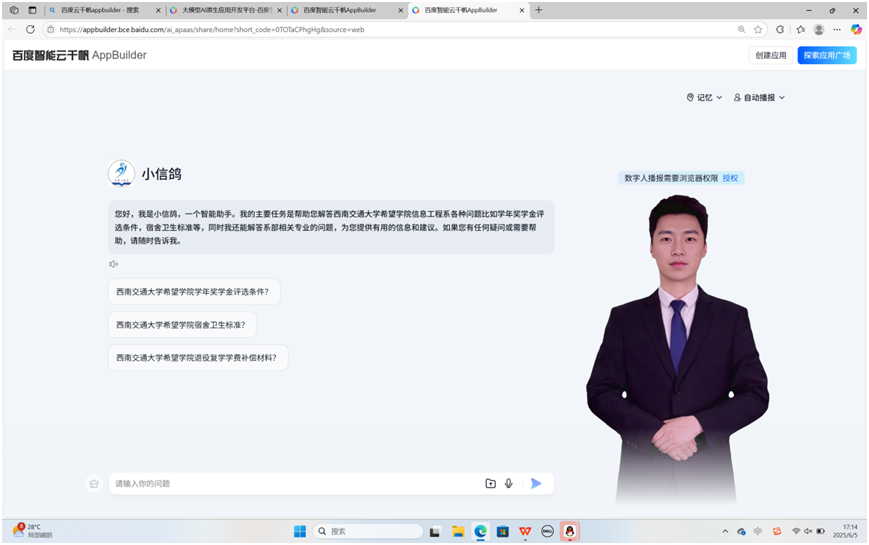Screen dimensions: 869x545
Task: Expand the 记忆 dropdown
Action: tap(704, 98)
